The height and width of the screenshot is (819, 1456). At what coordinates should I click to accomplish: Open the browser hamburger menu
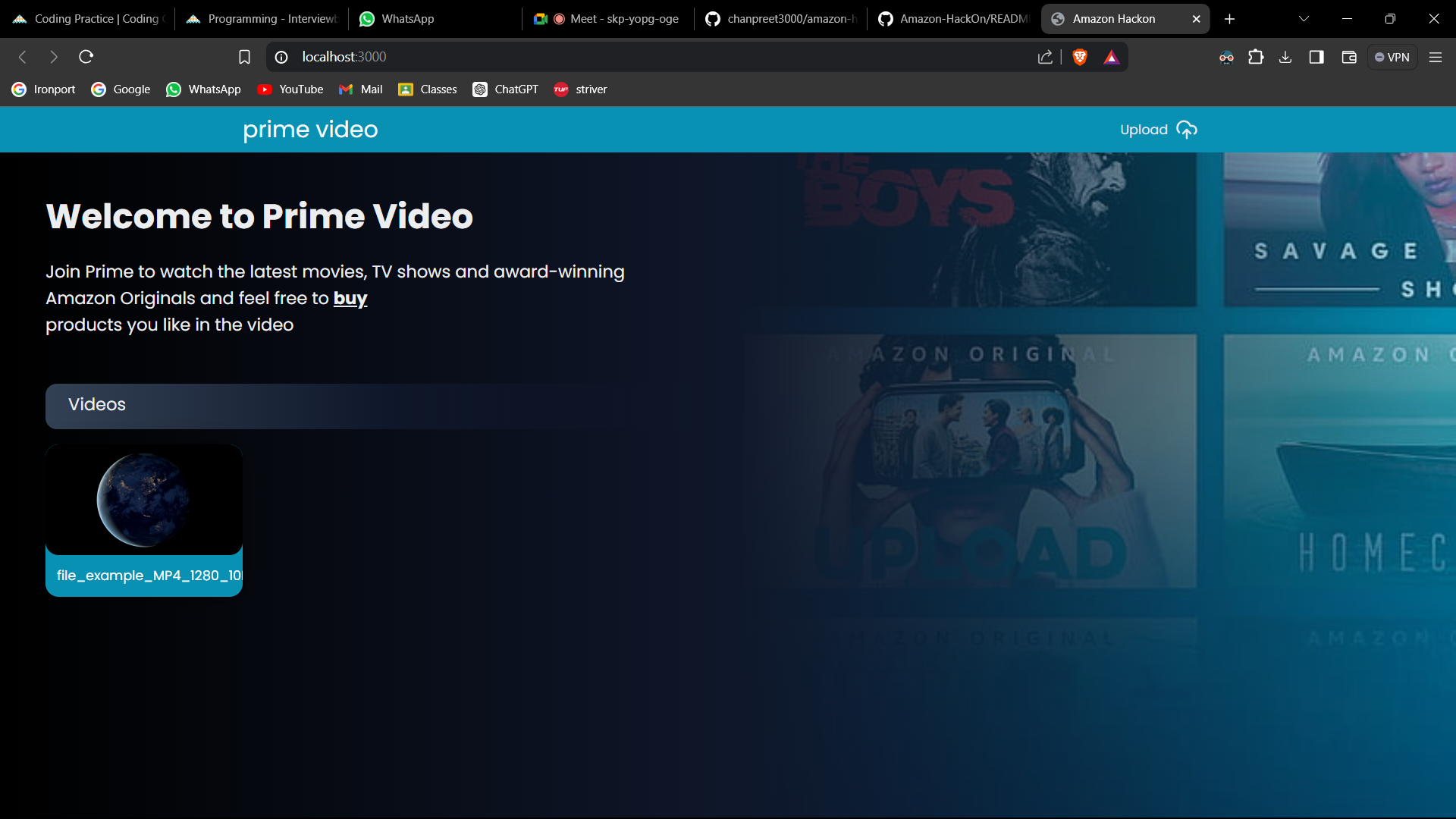[1435, 57]
